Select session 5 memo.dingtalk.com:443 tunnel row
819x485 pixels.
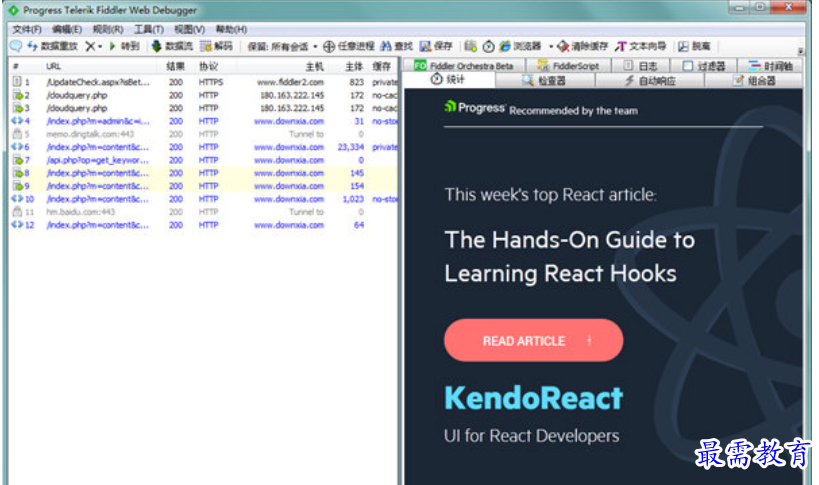pyautogui.click(x=204, y=134)
